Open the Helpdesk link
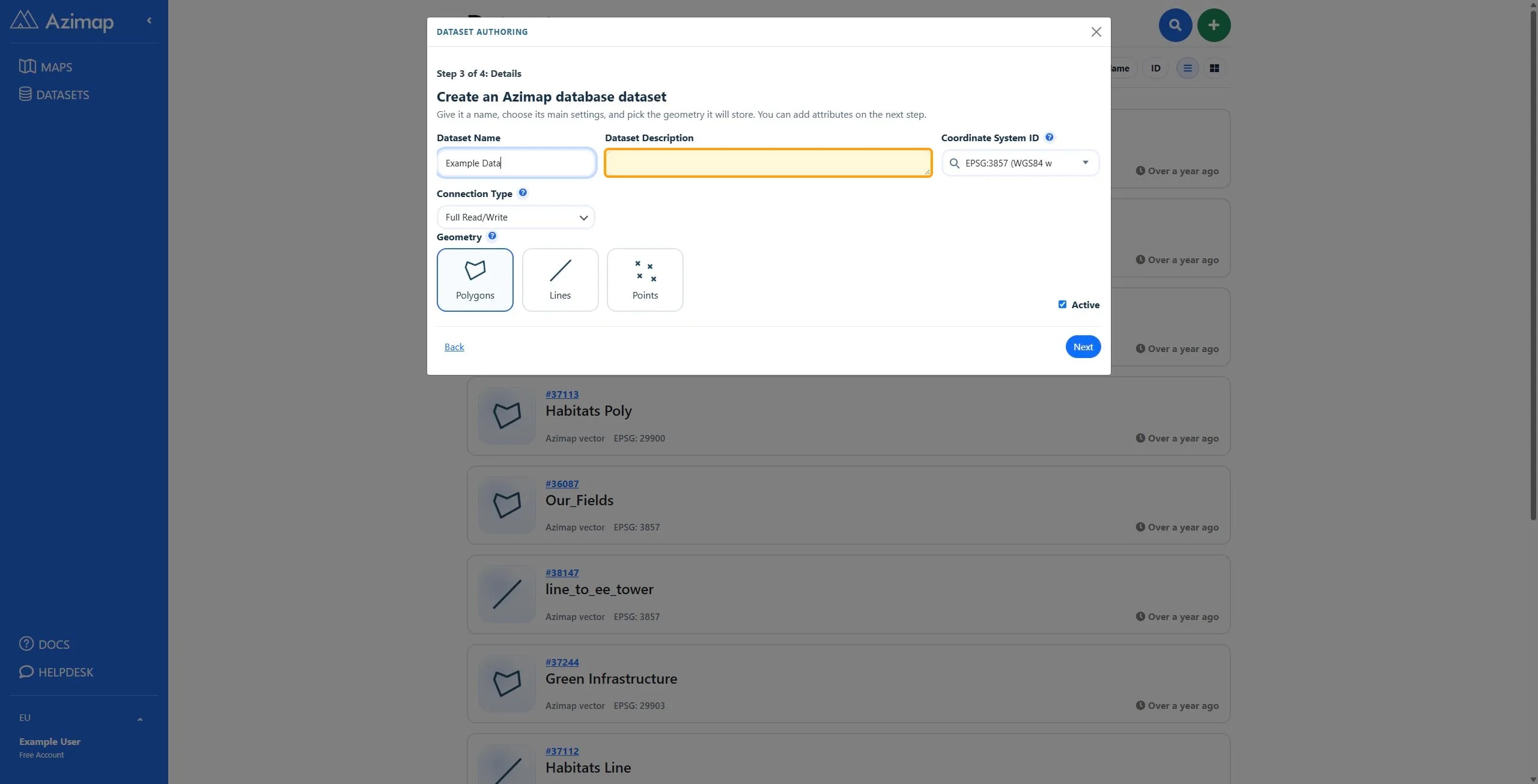This screenshot has height=784, width=1538. coord(56,672)
